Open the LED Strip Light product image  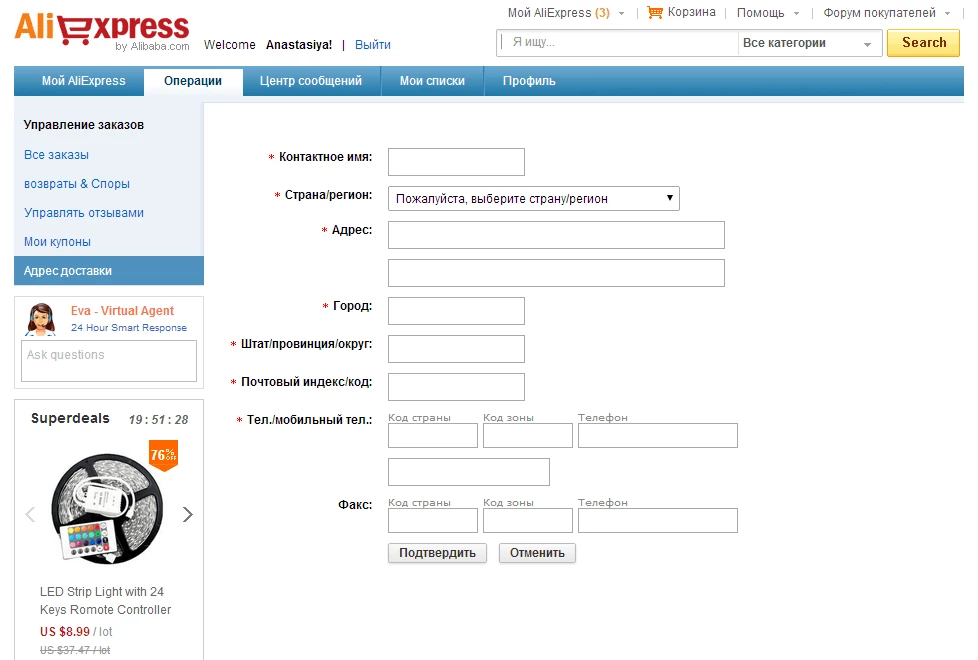pyautogui.click(x=108, y=510)
